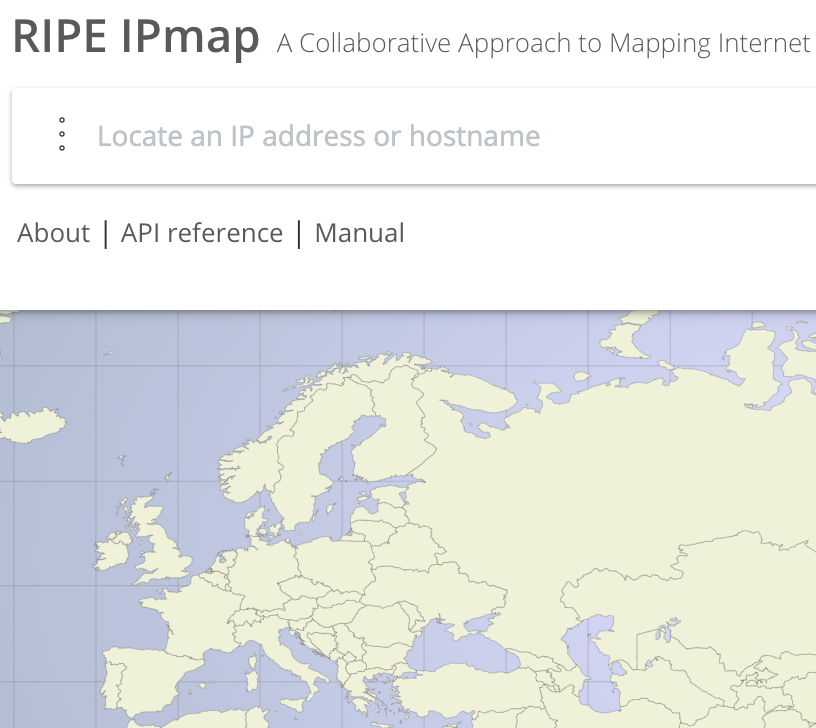Open the About link

click(x=53, y=233)
